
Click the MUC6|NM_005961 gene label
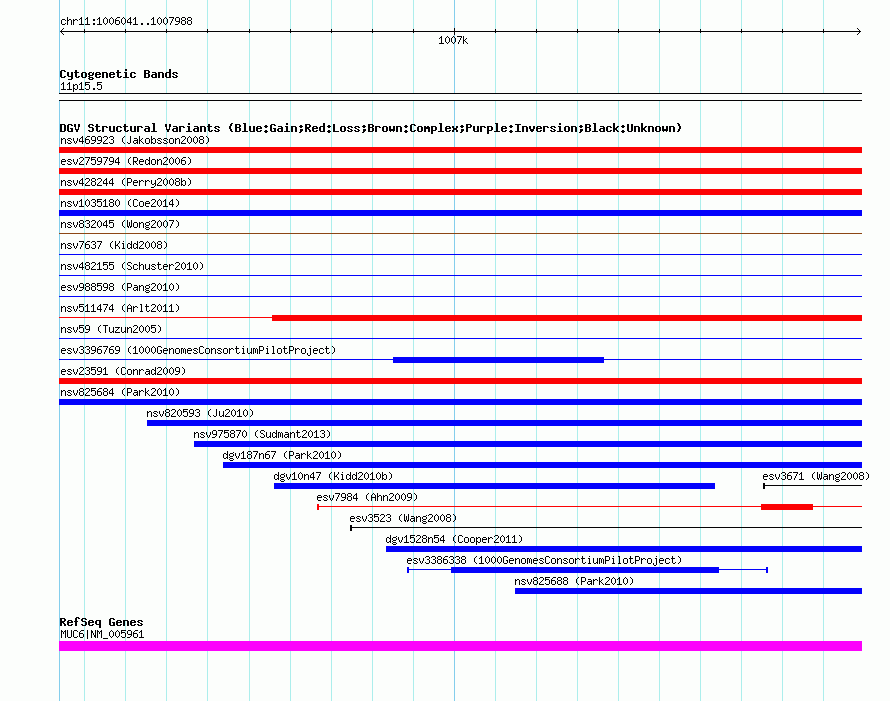[102, 635]
